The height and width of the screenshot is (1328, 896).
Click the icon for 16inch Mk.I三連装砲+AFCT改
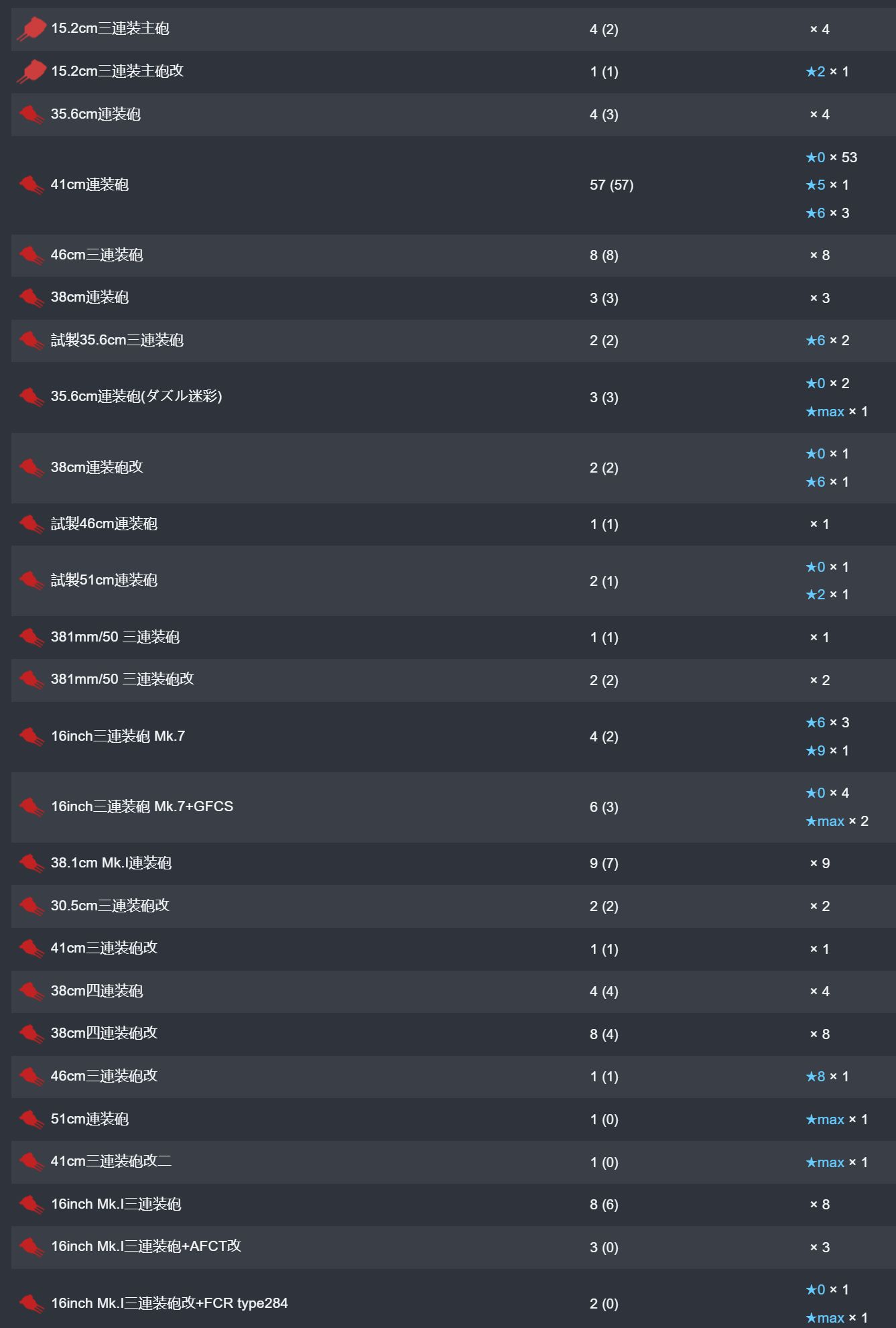click(x=31, y=1246)
